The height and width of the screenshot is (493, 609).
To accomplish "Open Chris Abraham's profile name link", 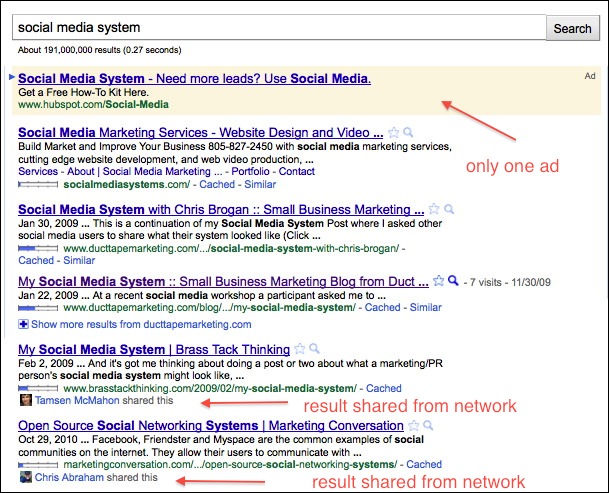I will coord(69,477).
